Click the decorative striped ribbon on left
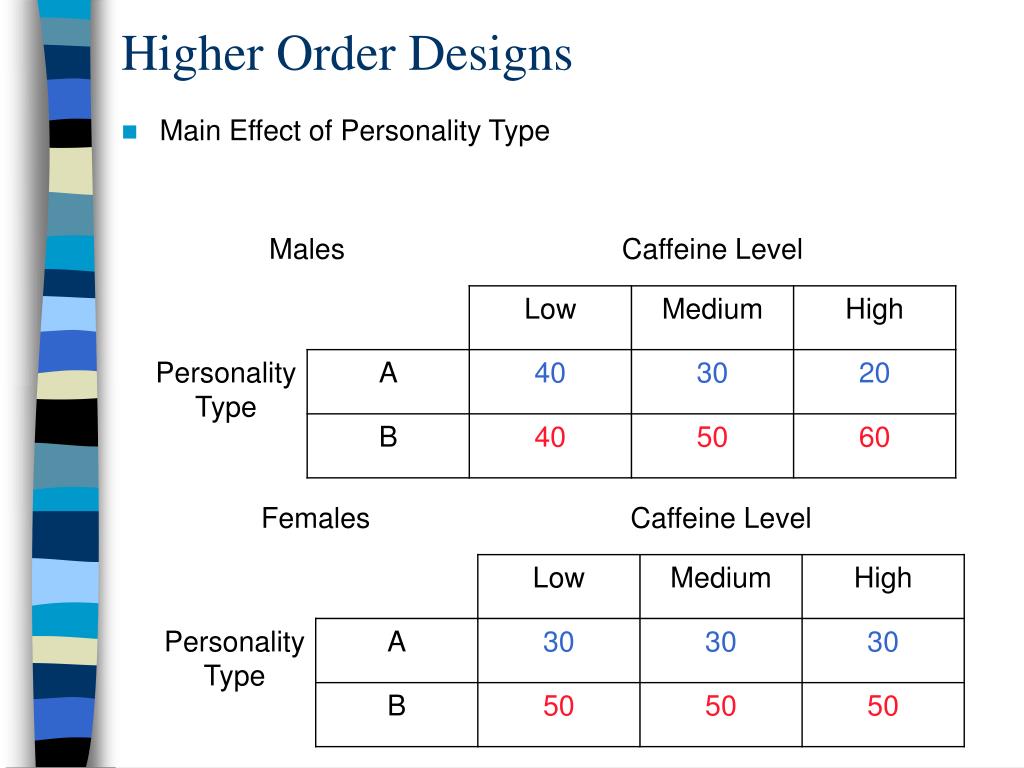The image size is (1024, 768). pos(65,384)
